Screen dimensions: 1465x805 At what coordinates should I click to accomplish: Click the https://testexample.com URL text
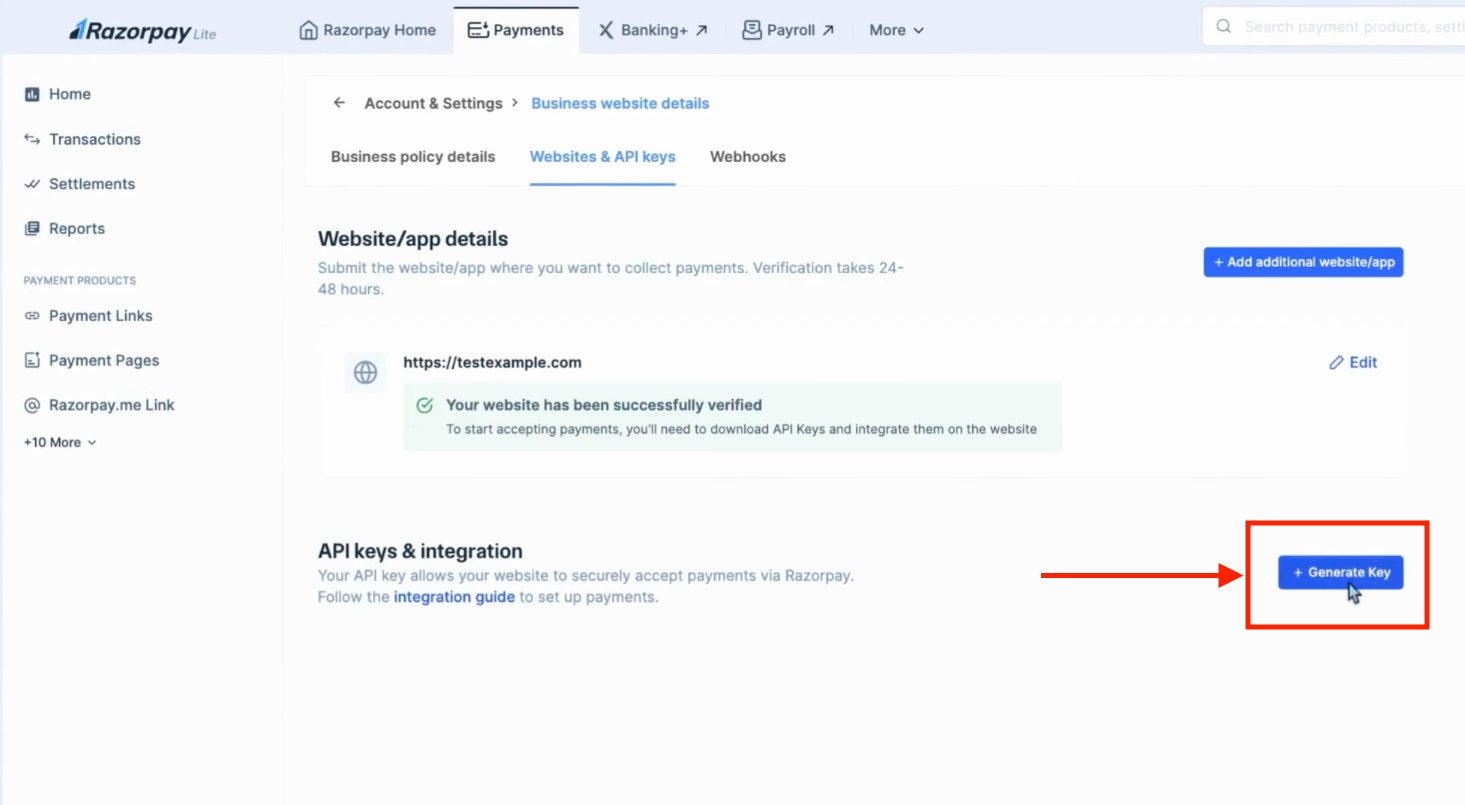point(492,363)
